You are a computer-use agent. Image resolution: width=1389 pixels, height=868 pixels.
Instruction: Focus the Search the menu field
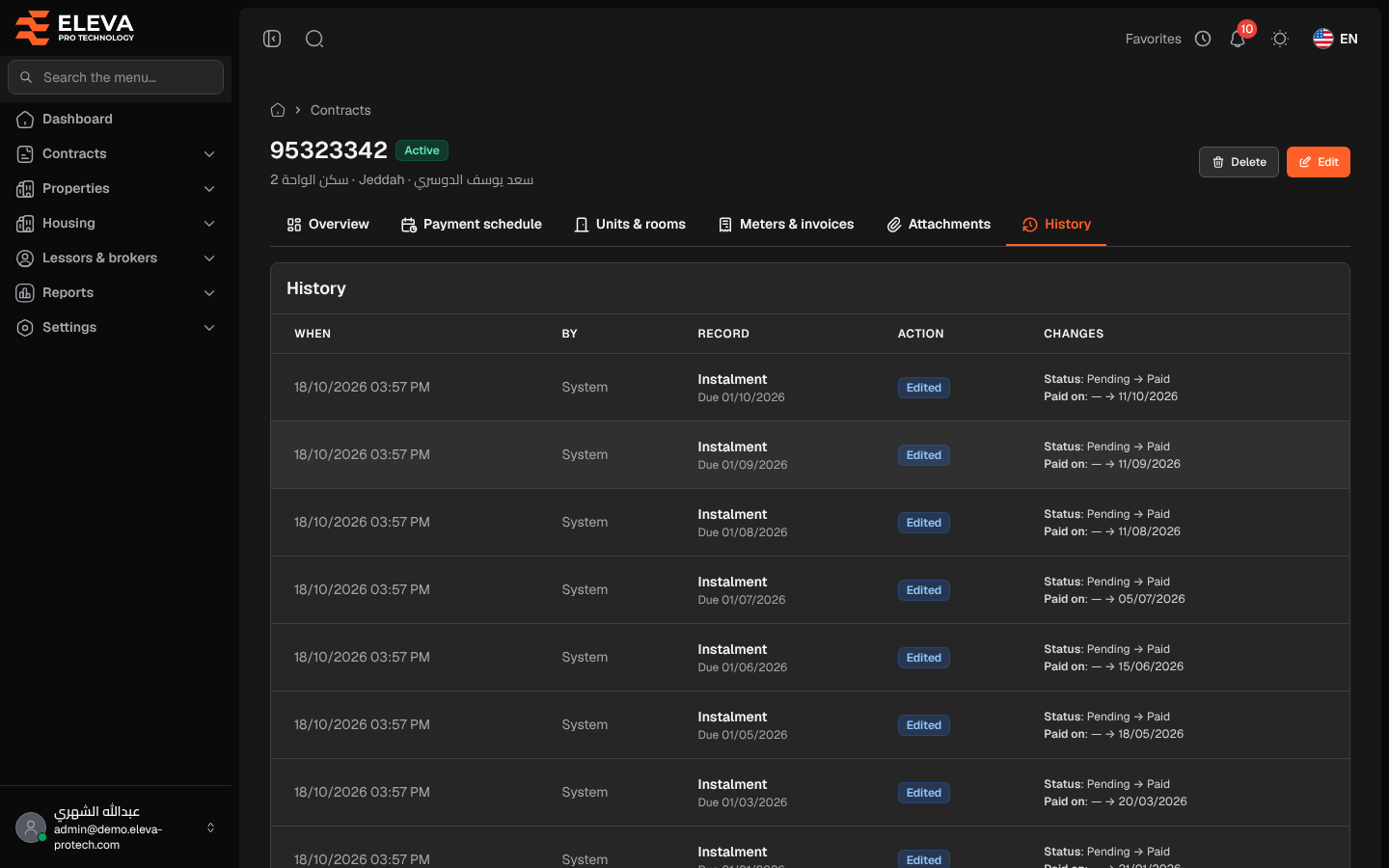pos(116,77)
